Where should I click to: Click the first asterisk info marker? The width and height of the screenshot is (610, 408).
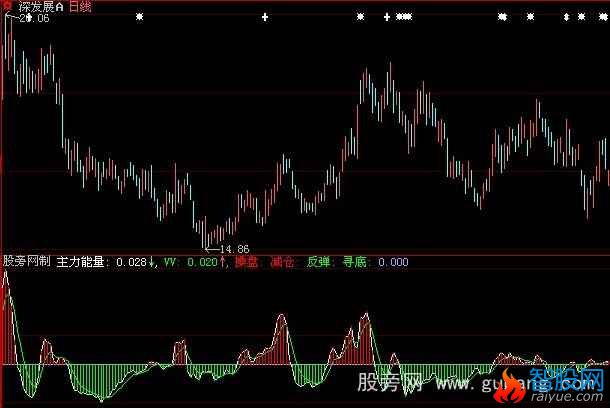point(140,17)
